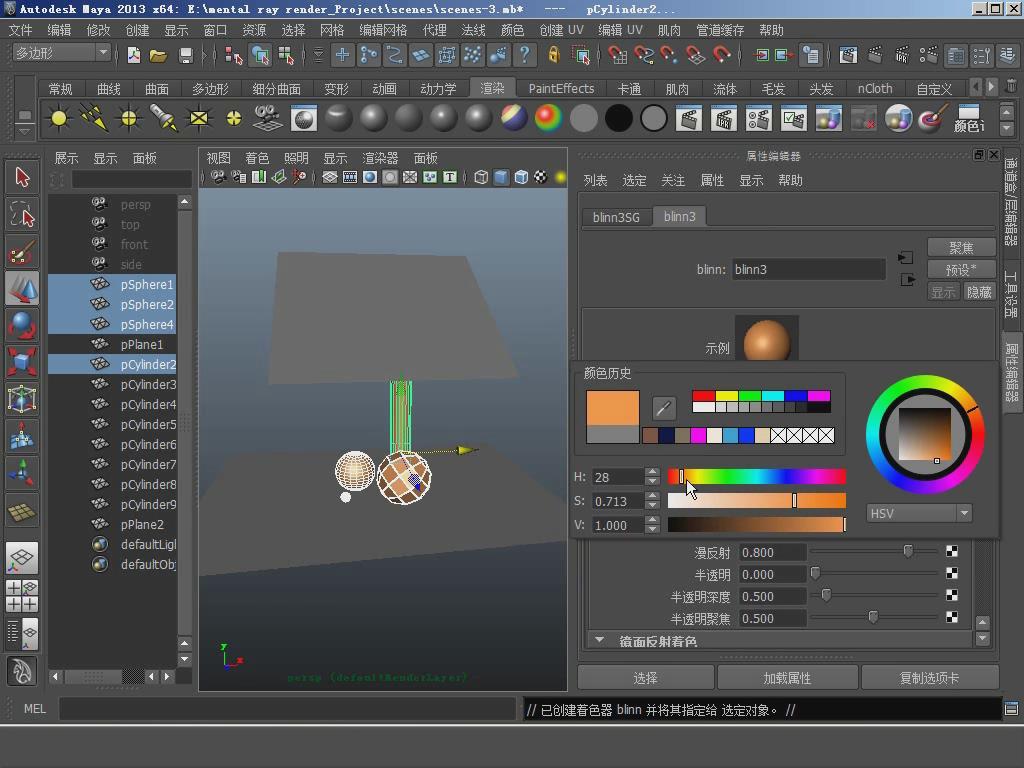Create an area light from shelf
This screenshot has width=1024, height=768.
pos(199,118)
